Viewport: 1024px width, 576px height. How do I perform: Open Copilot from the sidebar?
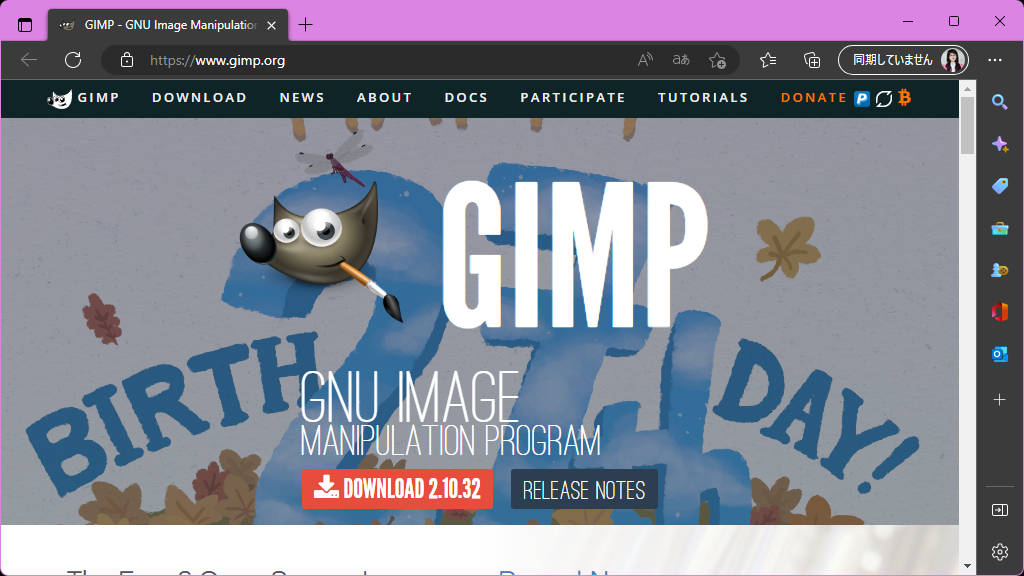click(999, 143)
